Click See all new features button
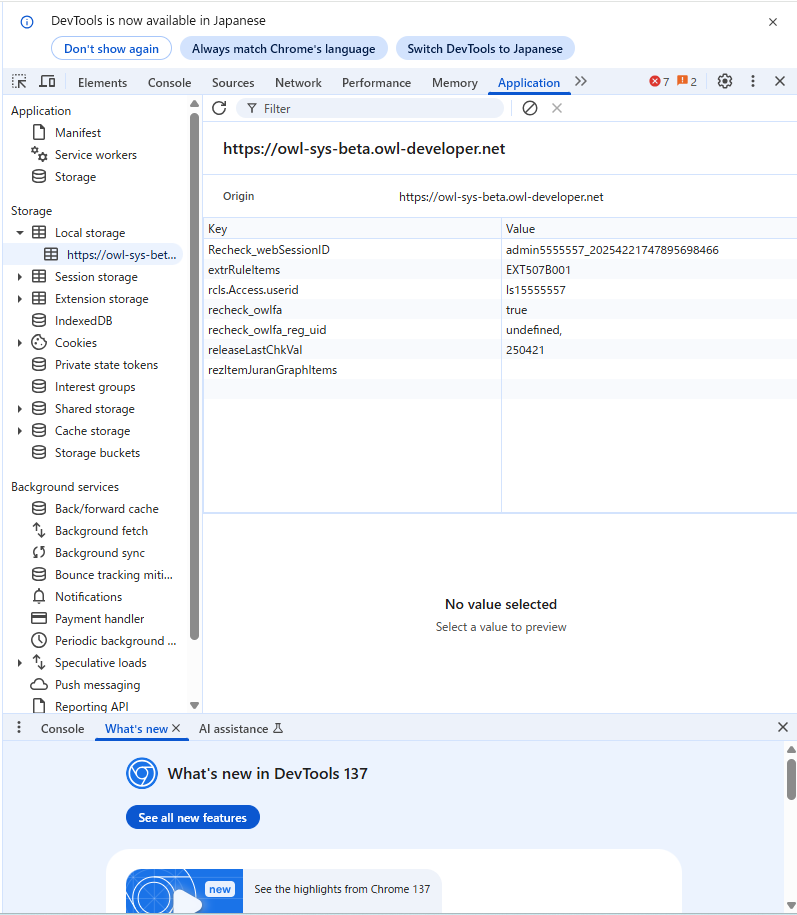The image size is (797, 915). pos(193,818)
